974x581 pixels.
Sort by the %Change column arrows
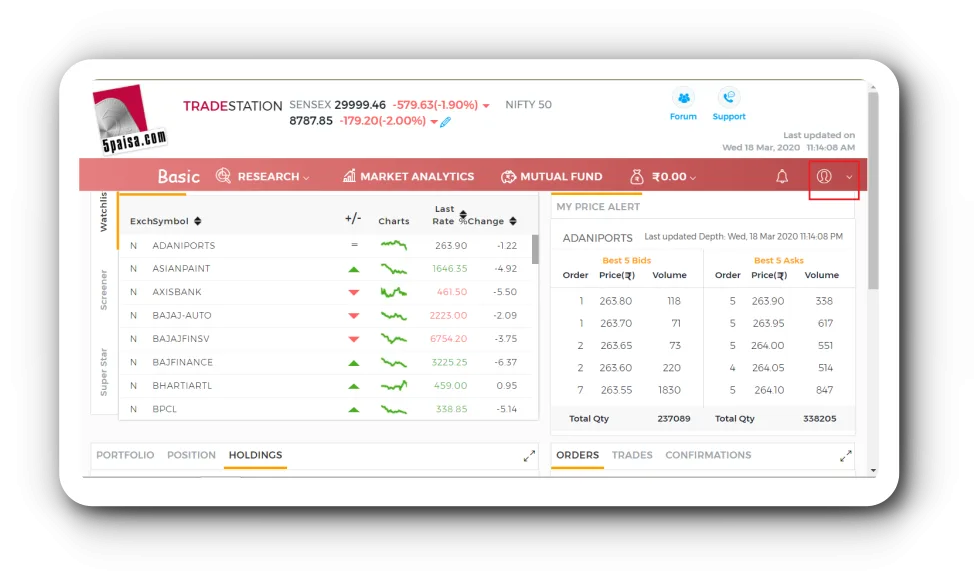click(513, 221)
